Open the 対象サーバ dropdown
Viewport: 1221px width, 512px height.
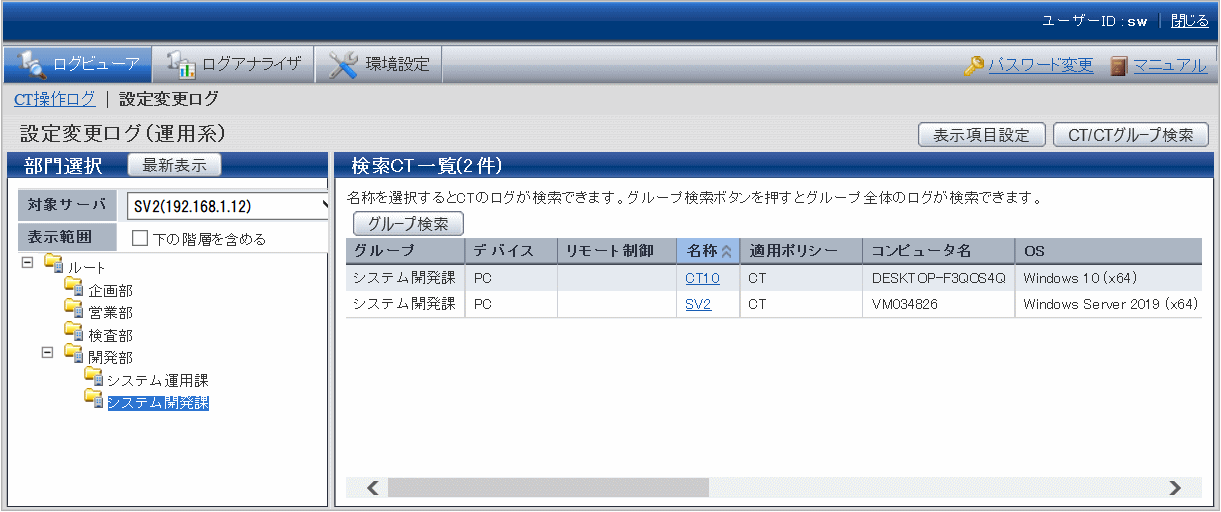point(227,206)
